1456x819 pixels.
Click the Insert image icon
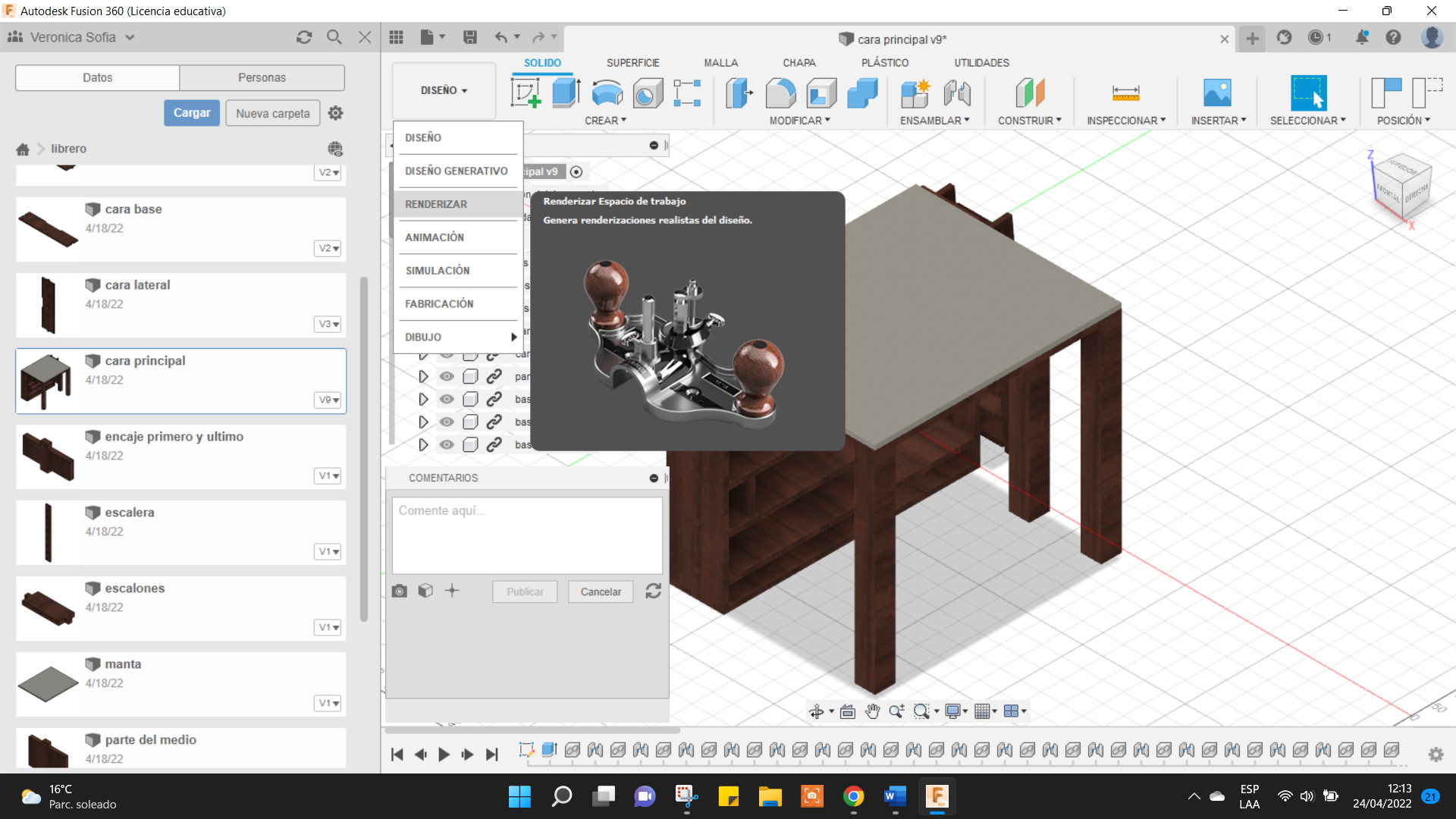pyautogui.click(x=1217, y=93)
